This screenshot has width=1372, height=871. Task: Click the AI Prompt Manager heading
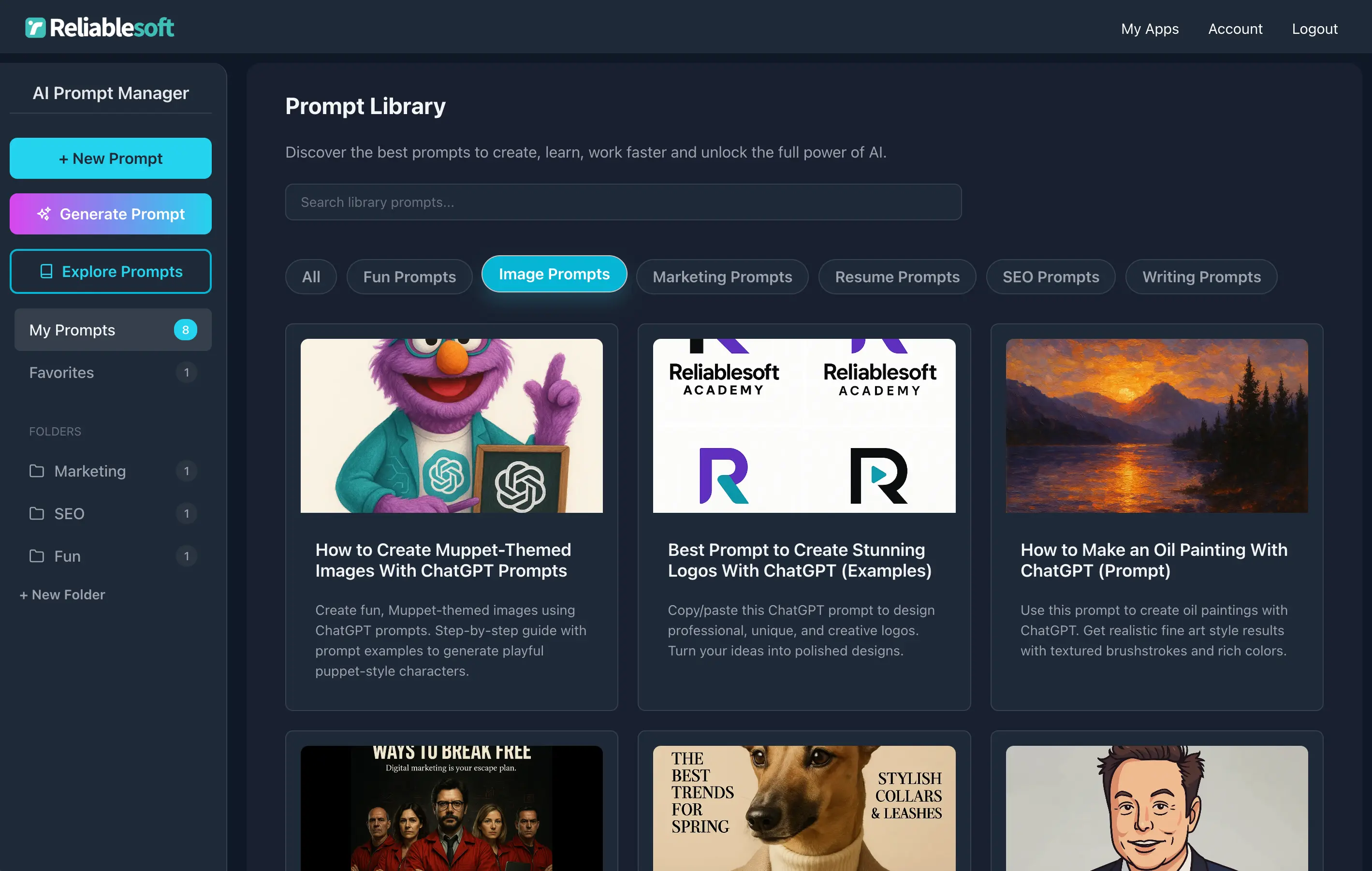point(111,93)
